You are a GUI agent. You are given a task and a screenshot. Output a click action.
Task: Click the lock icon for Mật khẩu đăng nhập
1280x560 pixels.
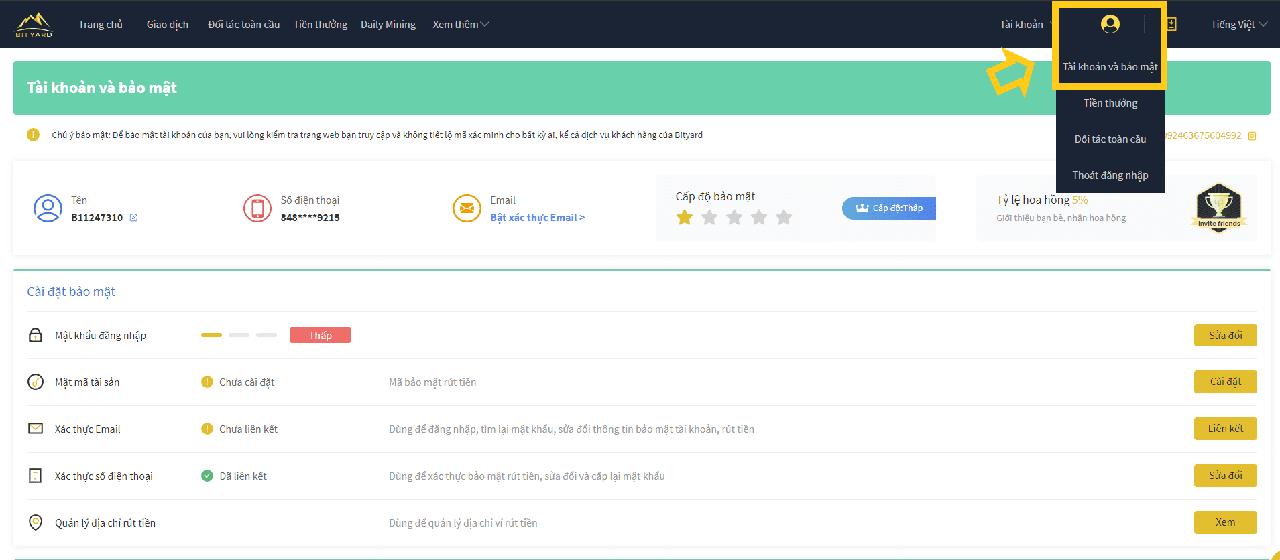tap(36, 335)
